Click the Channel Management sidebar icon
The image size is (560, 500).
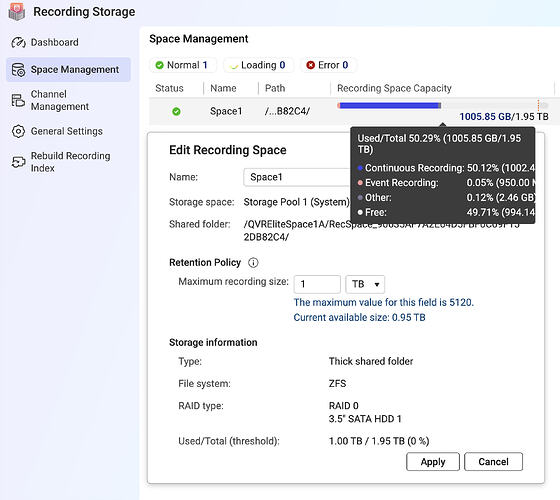[x=18, y=100]
